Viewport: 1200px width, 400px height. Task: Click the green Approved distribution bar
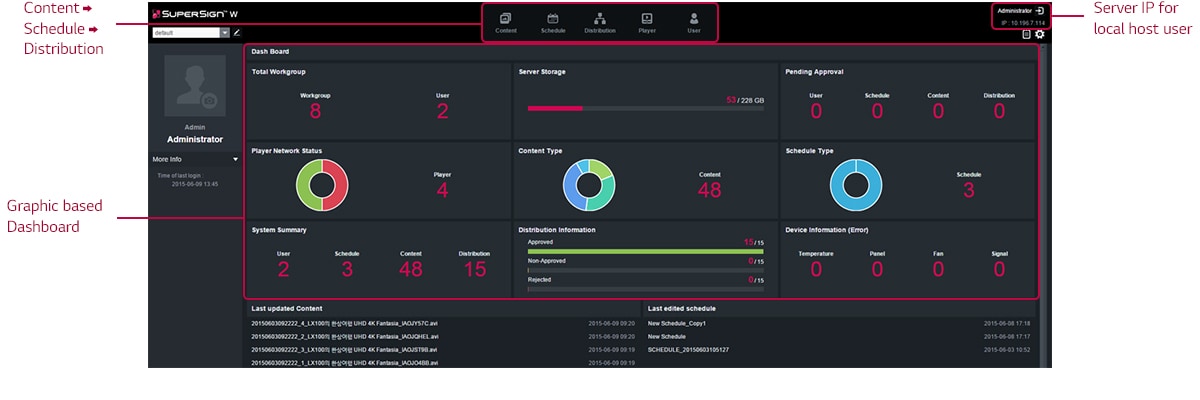pyautogui.click(x=645, y=251)
